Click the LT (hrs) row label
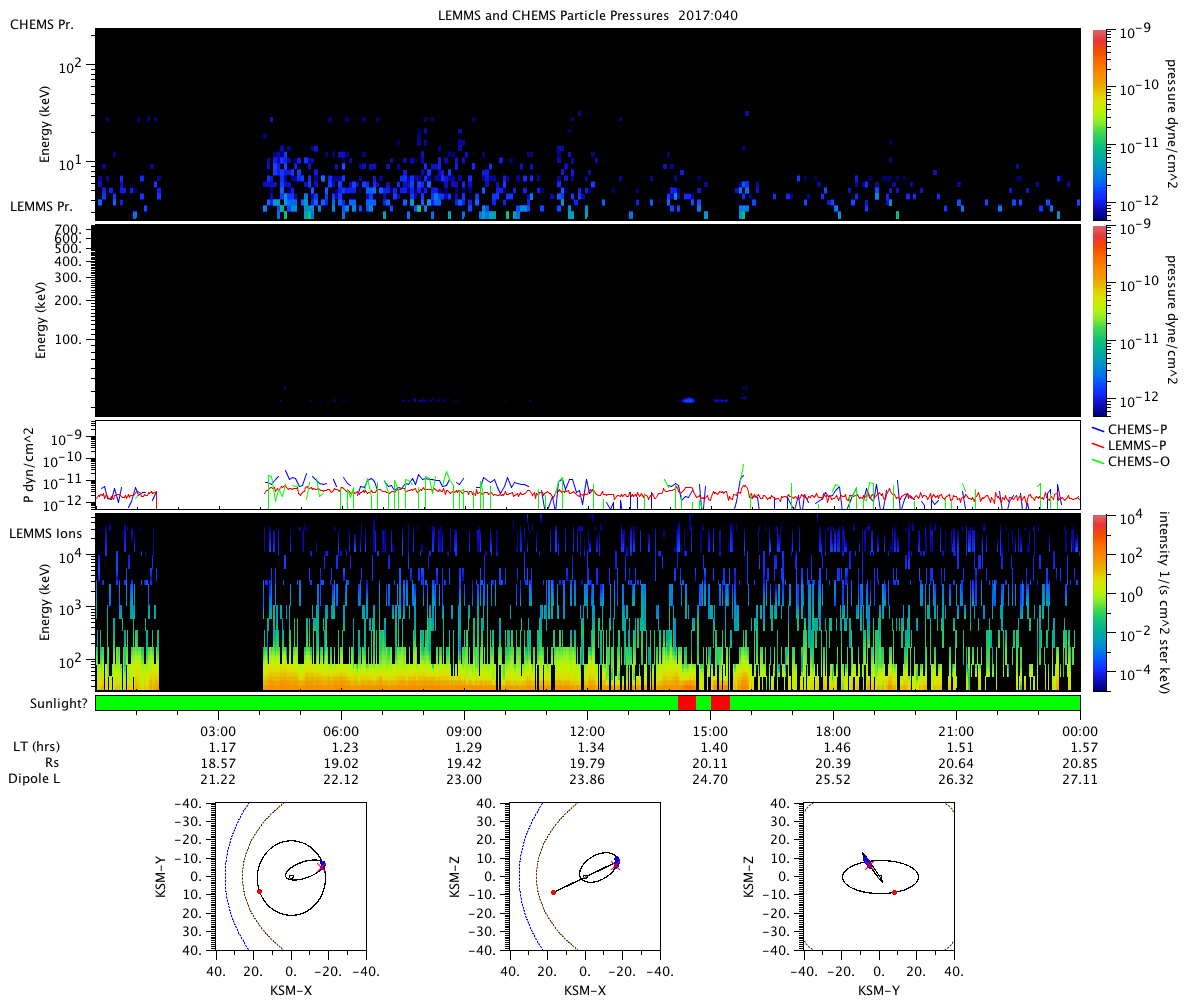 click(34, 747)
